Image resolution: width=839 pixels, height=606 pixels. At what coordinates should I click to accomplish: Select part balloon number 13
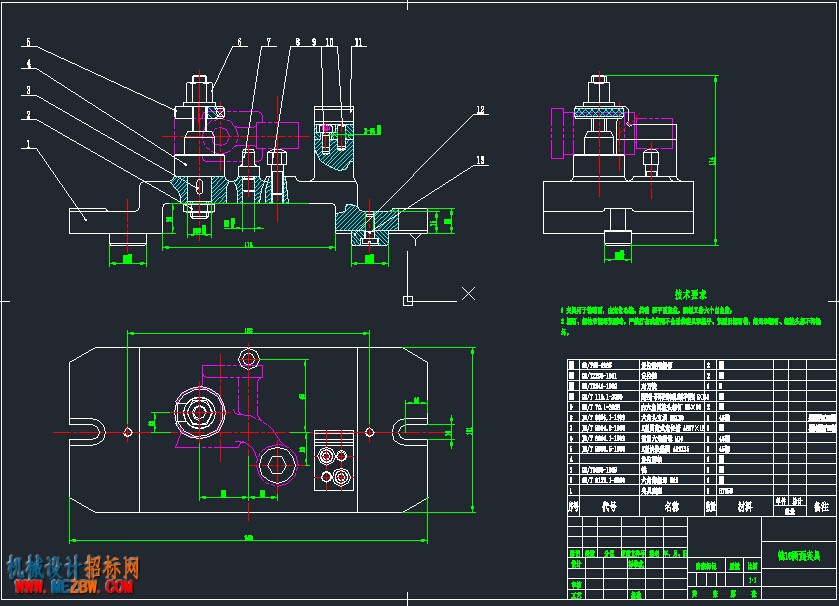480,160
